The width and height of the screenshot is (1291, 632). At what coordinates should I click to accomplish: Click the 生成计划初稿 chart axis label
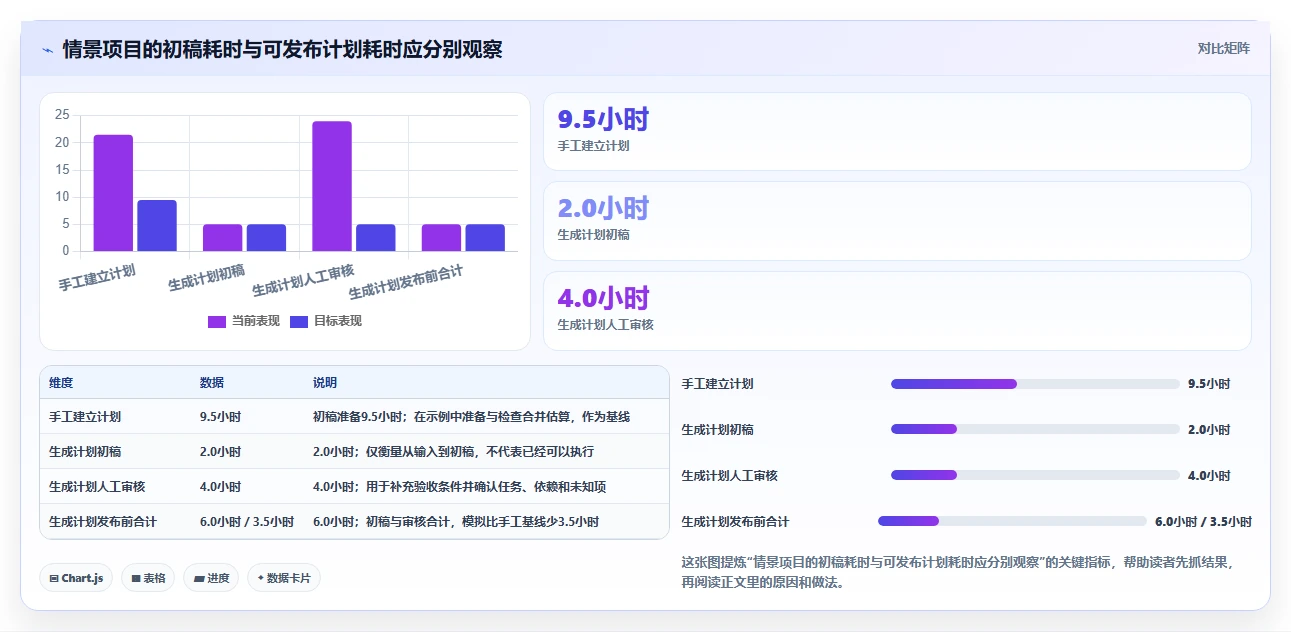(x=206, y=278)
